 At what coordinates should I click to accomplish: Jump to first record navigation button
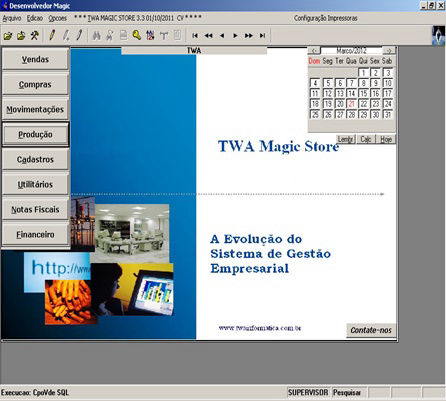coord(195,35)
